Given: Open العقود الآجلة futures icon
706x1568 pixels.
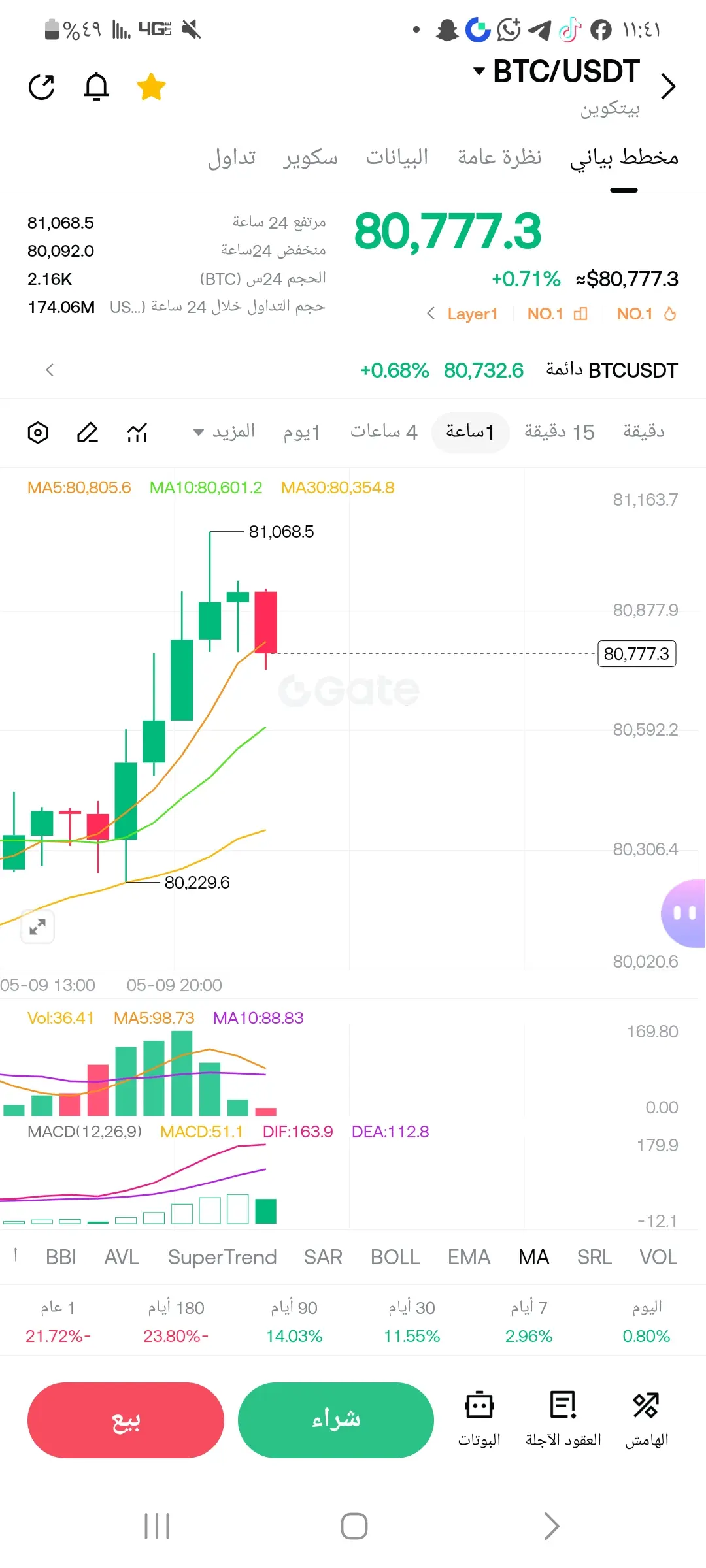Looking at the screenshot, I should pos(563,1419).
